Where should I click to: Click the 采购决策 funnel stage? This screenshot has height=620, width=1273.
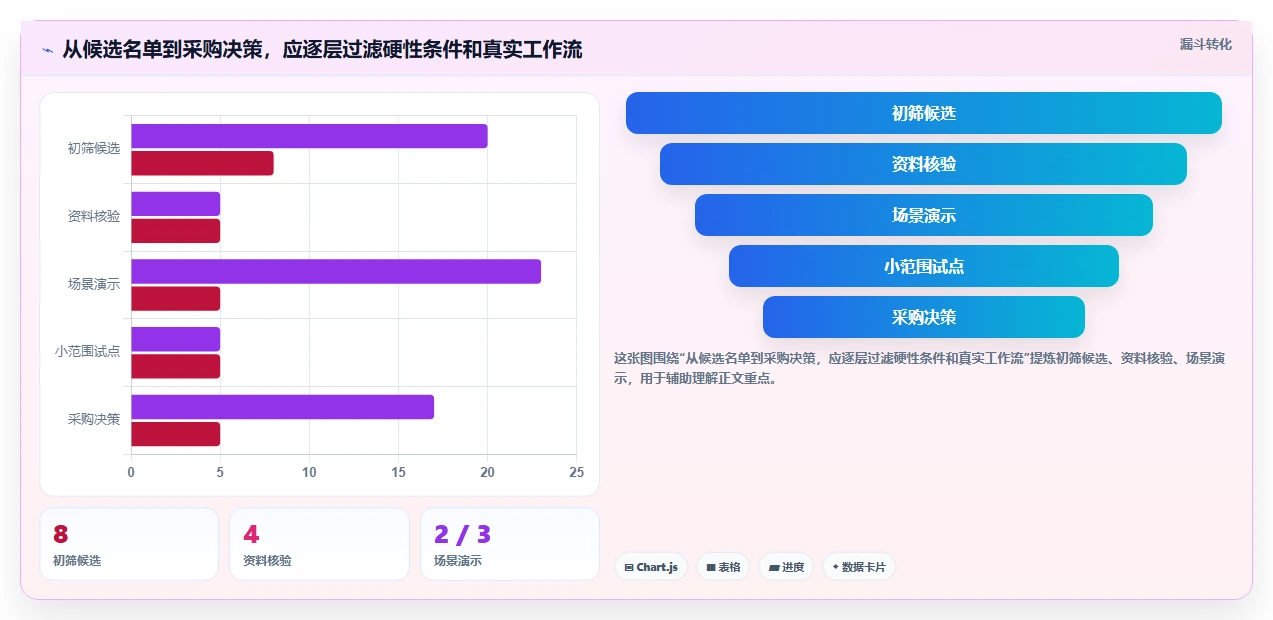[924, 317]
